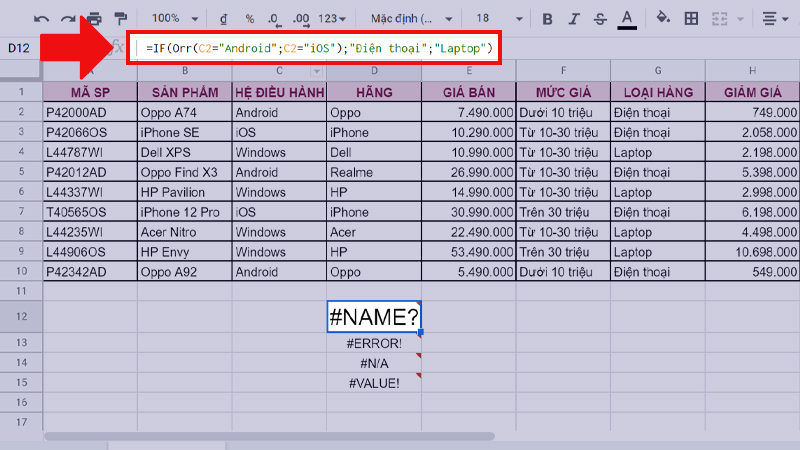Apply bold formatting with B icon

coord(547,19)
